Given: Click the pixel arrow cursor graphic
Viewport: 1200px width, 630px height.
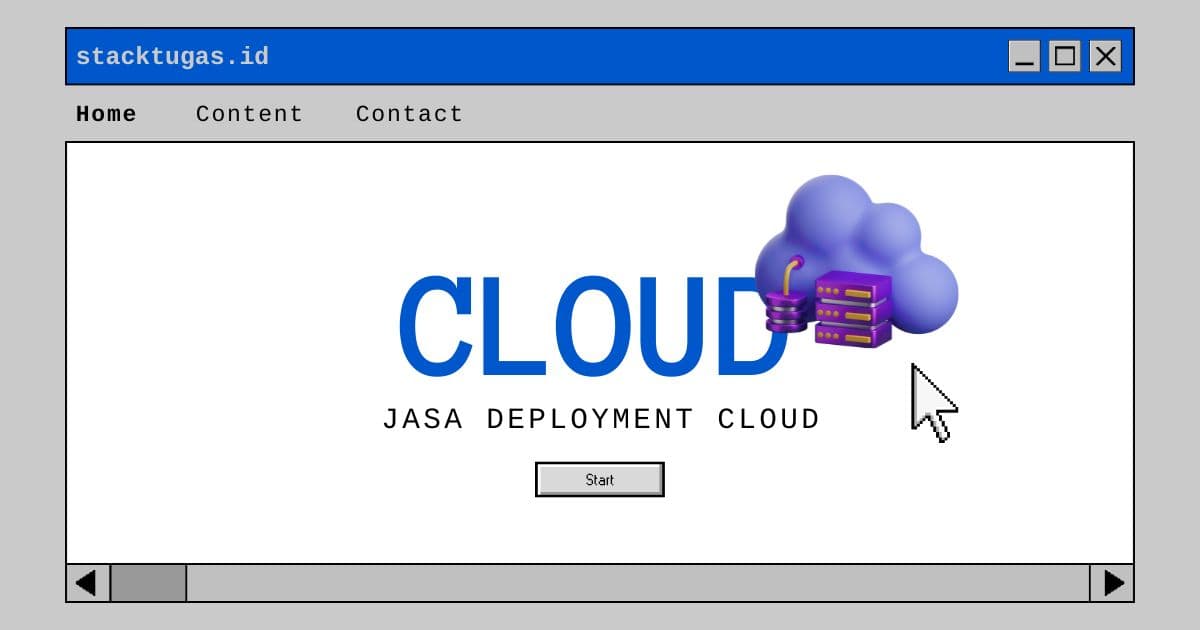Looking at the screenshot, I should (934, 403).
